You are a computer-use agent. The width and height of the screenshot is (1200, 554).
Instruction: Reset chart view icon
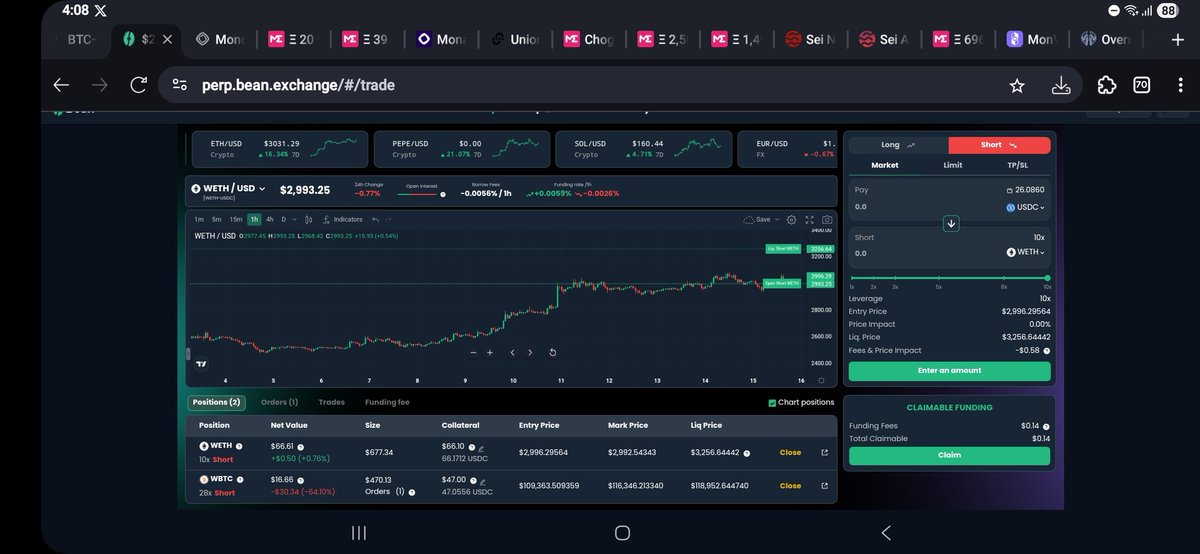[553, 352]
